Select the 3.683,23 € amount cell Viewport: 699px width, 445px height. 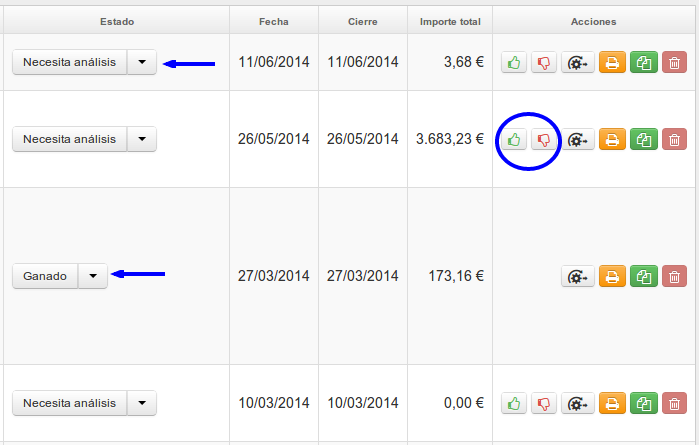point(450,139)
